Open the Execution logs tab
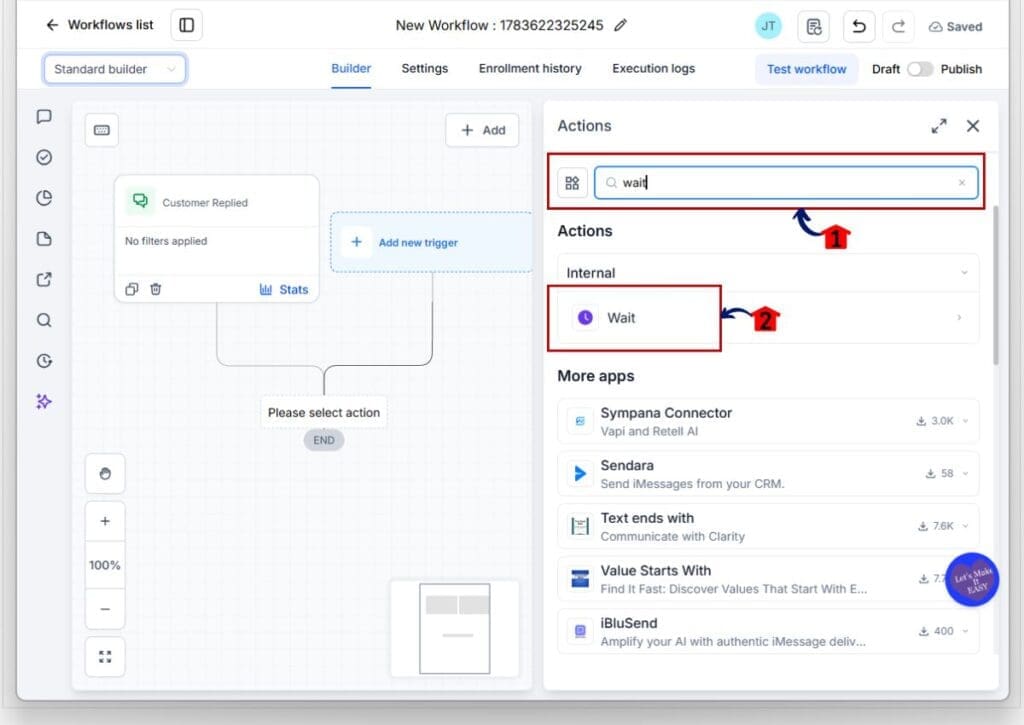 (x=653, y=69)
